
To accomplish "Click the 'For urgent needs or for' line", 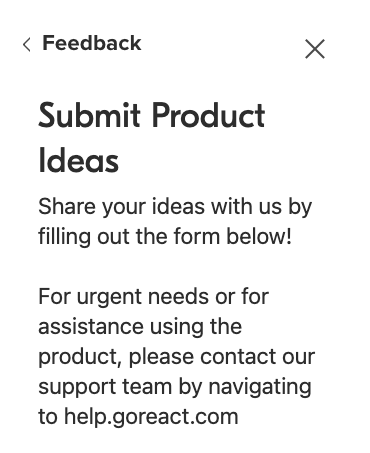I will tap(154, 296).
